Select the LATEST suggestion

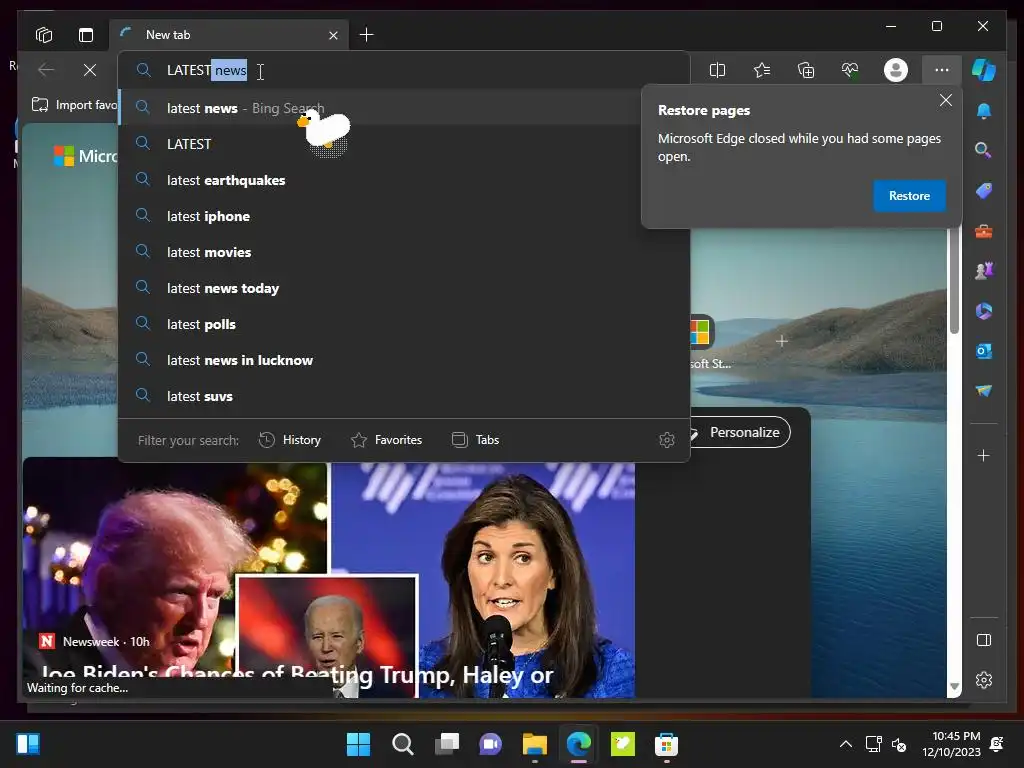(404, 144)
